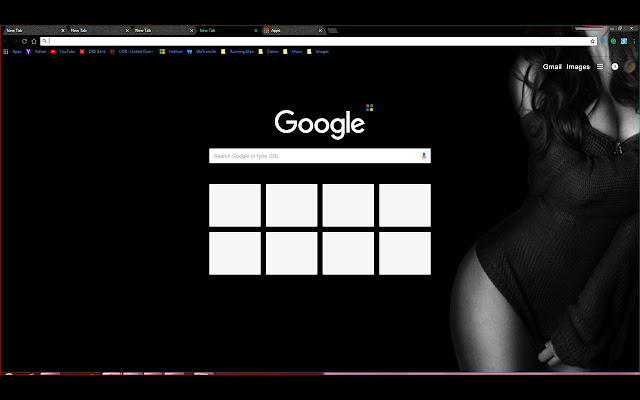Switch to the Apps tab

[x=292, y=31]
